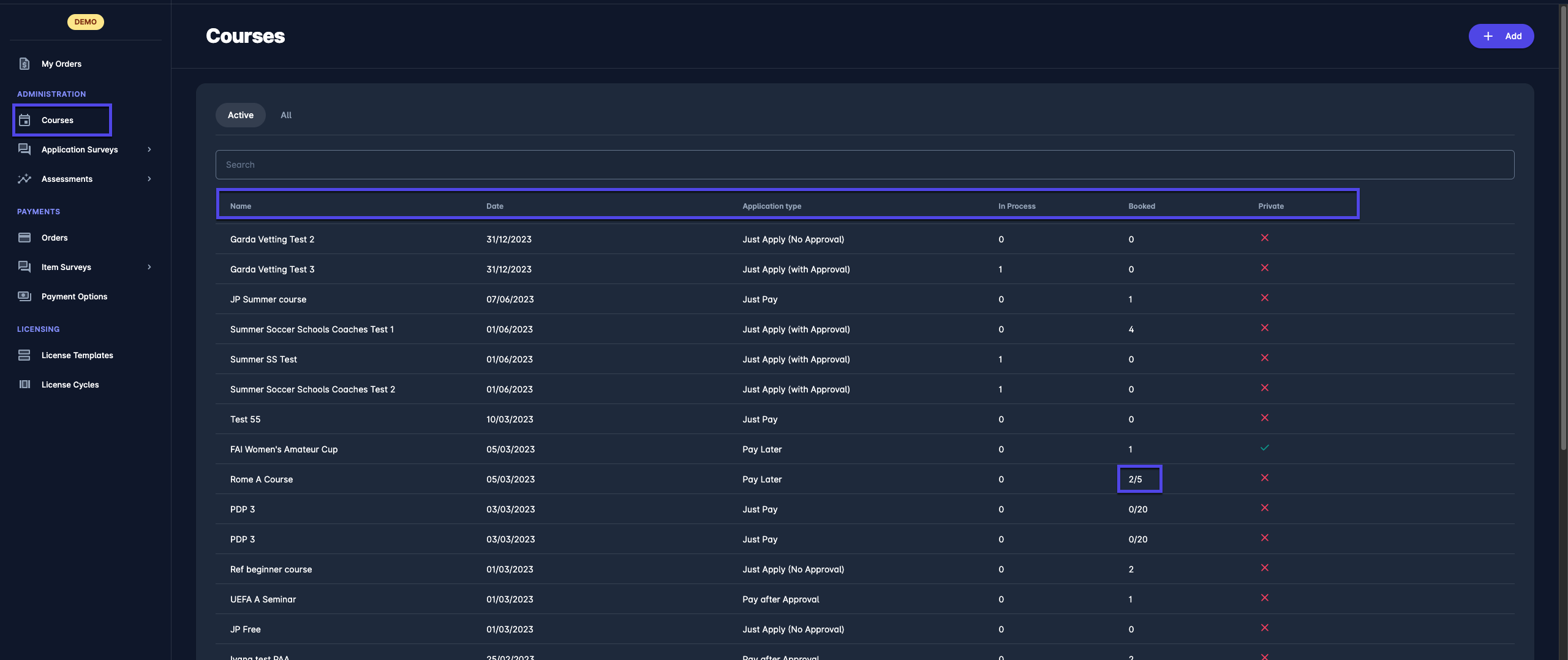Click into the courses Search field
The image size is (1568, 660).
[x=864, y=165]
